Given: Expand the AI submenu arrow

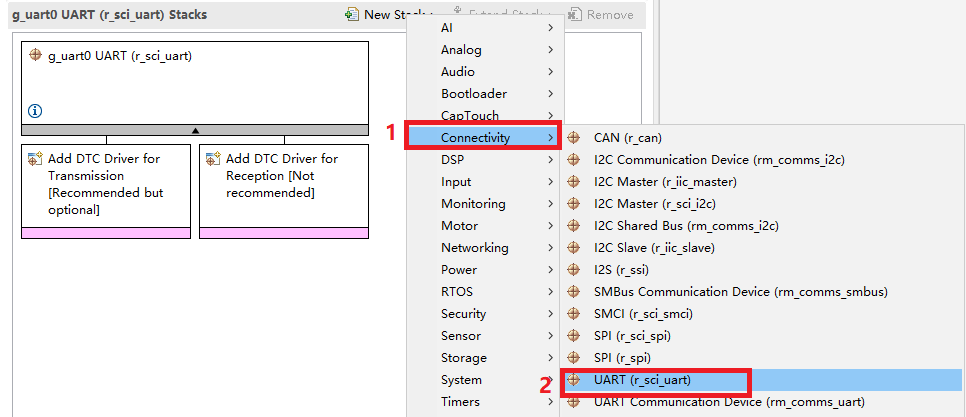Looking at the screenshot, I should click(550, 28).
